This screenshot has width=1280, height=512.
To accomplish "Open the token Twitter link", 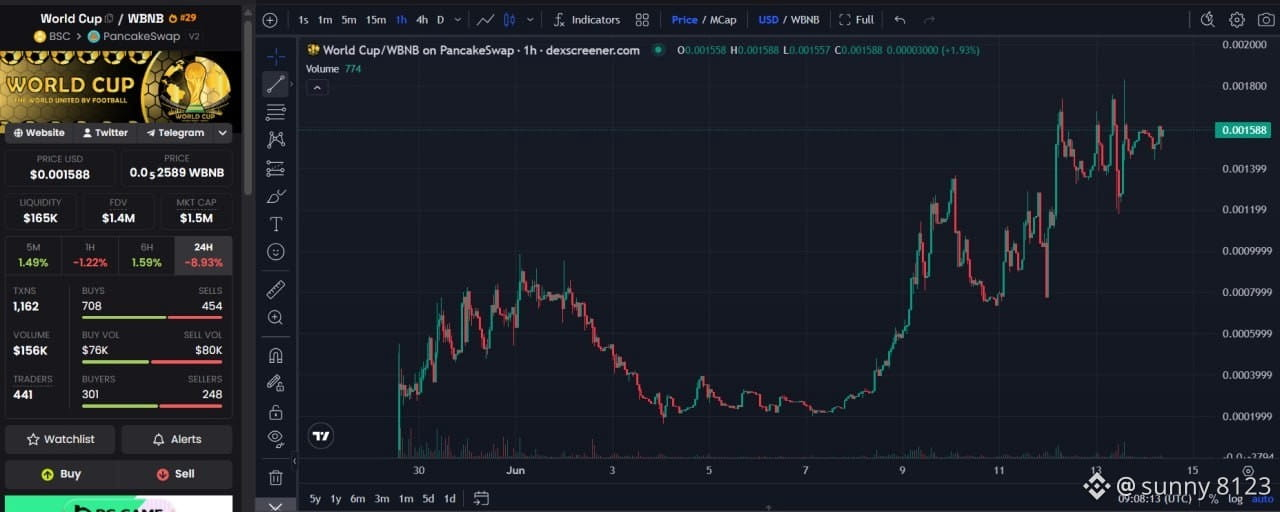I will tap(105, 132).
